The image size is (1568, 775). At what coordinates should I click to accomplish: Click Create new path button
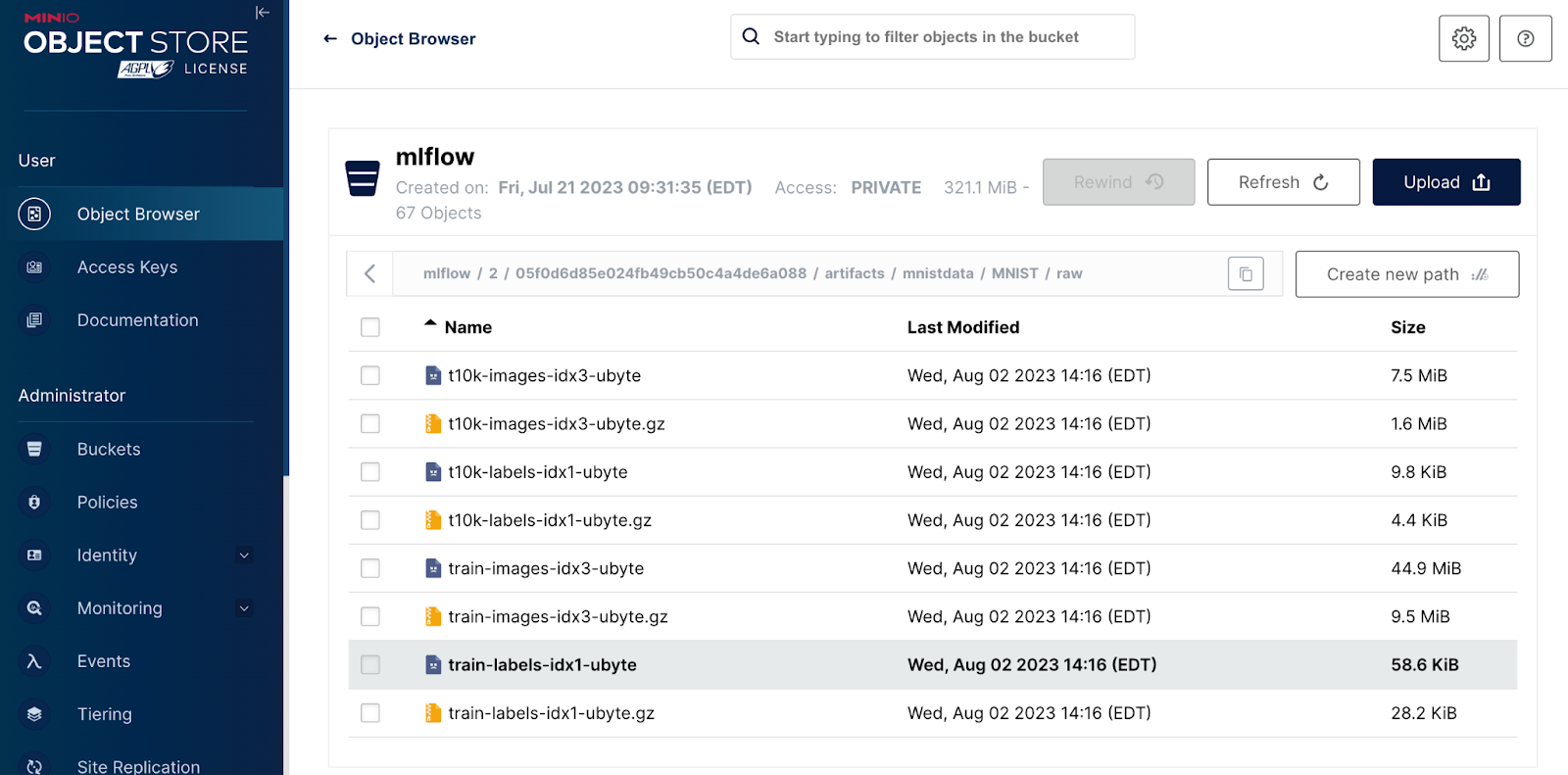click(1407, 274)
